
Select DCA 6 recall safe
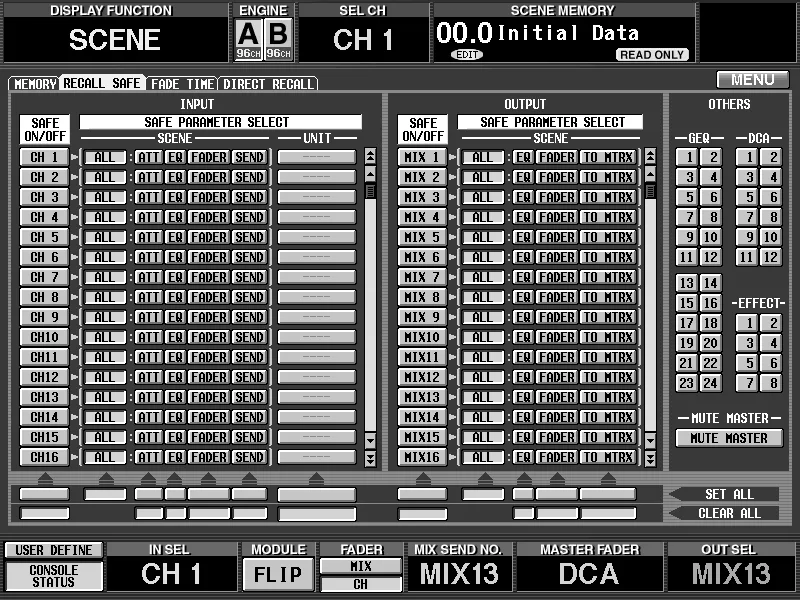(771, 197)
